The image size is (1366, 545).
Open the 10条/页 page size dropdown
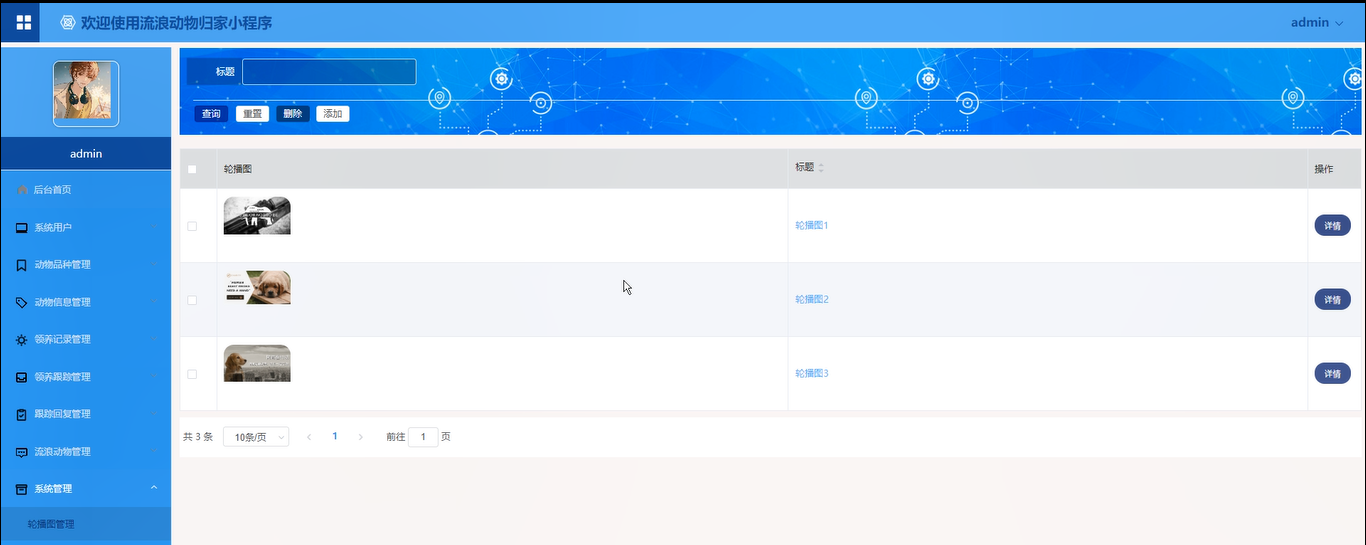(x=256, y=437)
